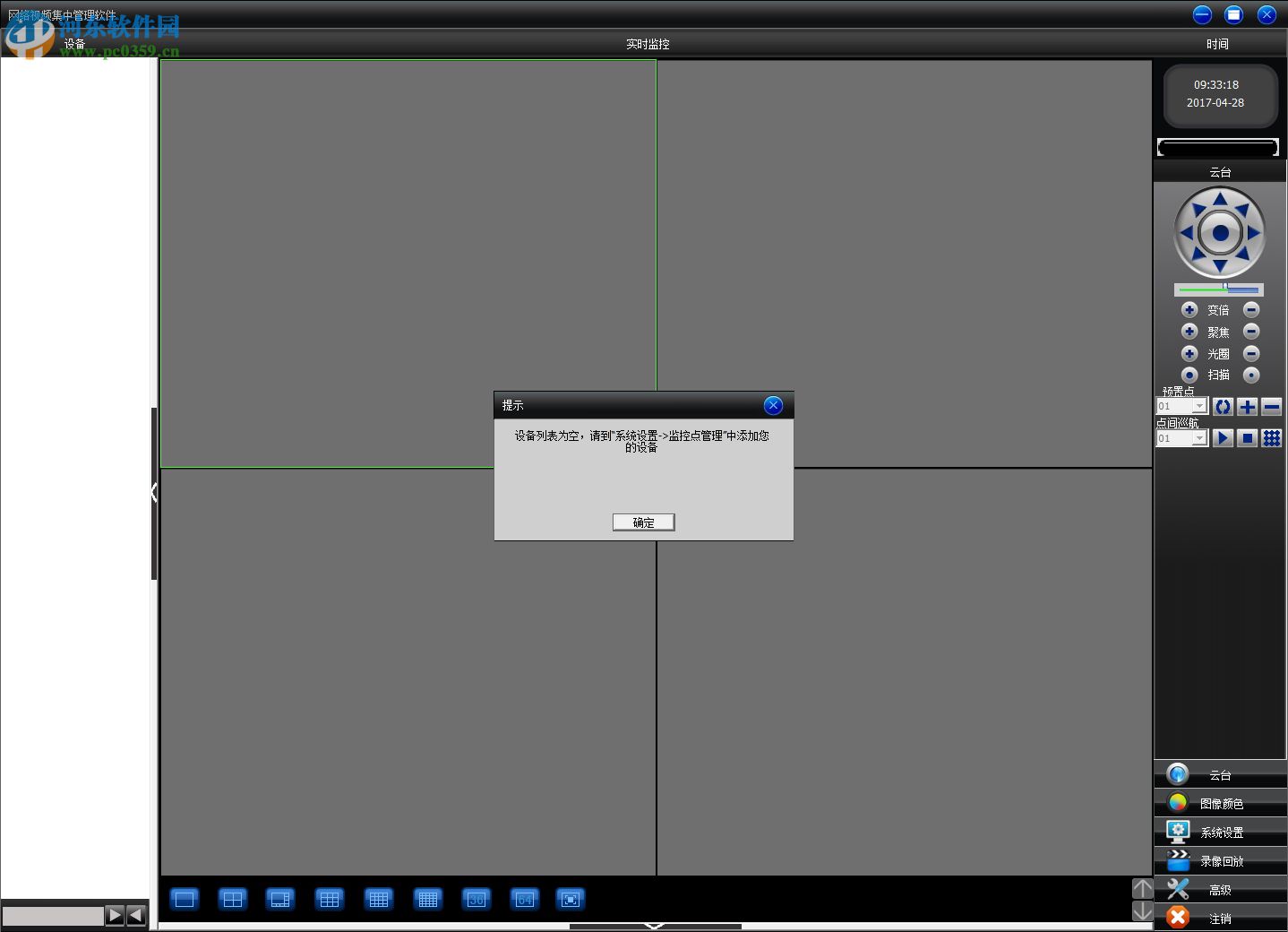
Task: Switch to single-window layout view
Action: pyautogui.click(x=185, y=899)
